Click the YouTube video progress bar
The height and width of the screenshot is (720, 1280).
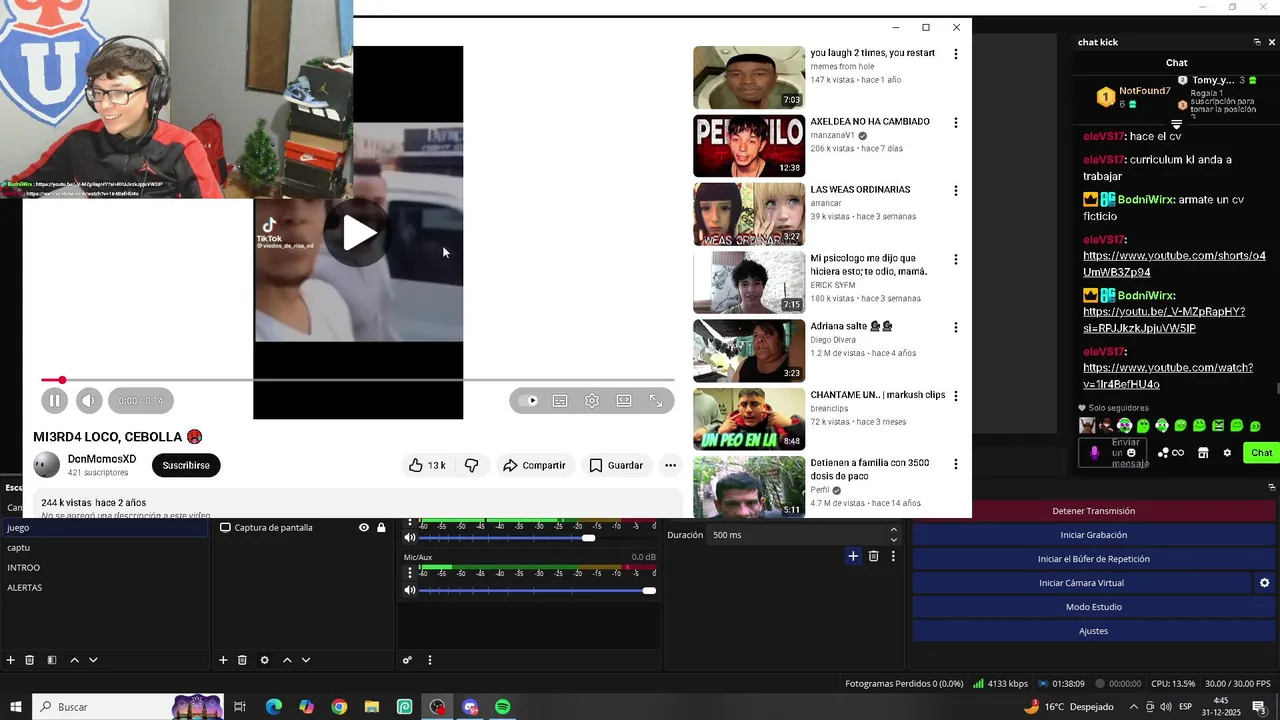pyautogui.click(x=358, y=380)
